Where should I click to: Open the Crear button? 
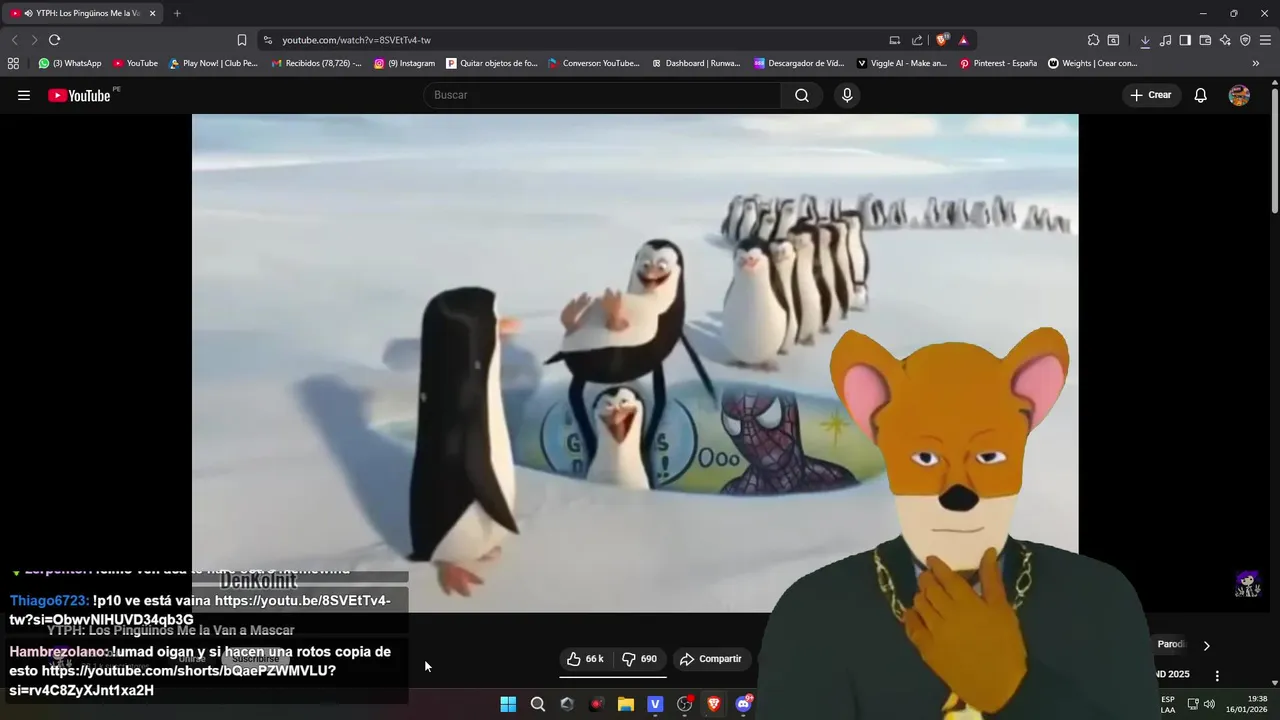pos(1150,95)
